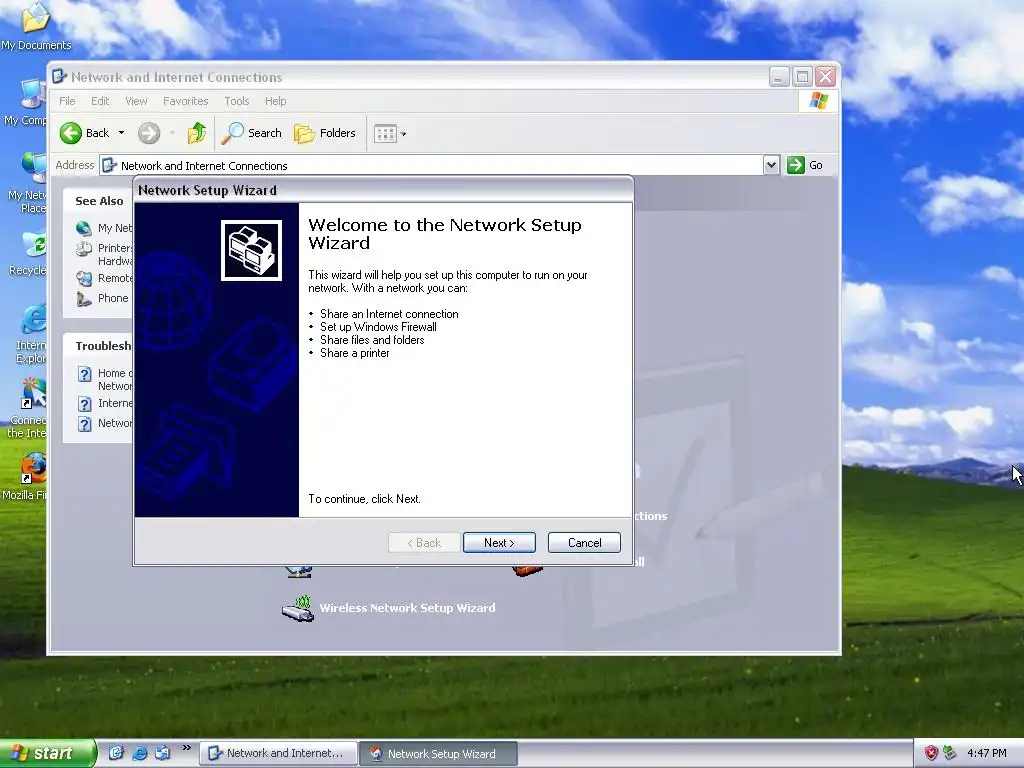Screen dimensions: 1024x768
Task: Expand the quick launch chevron
Action: 186,748
